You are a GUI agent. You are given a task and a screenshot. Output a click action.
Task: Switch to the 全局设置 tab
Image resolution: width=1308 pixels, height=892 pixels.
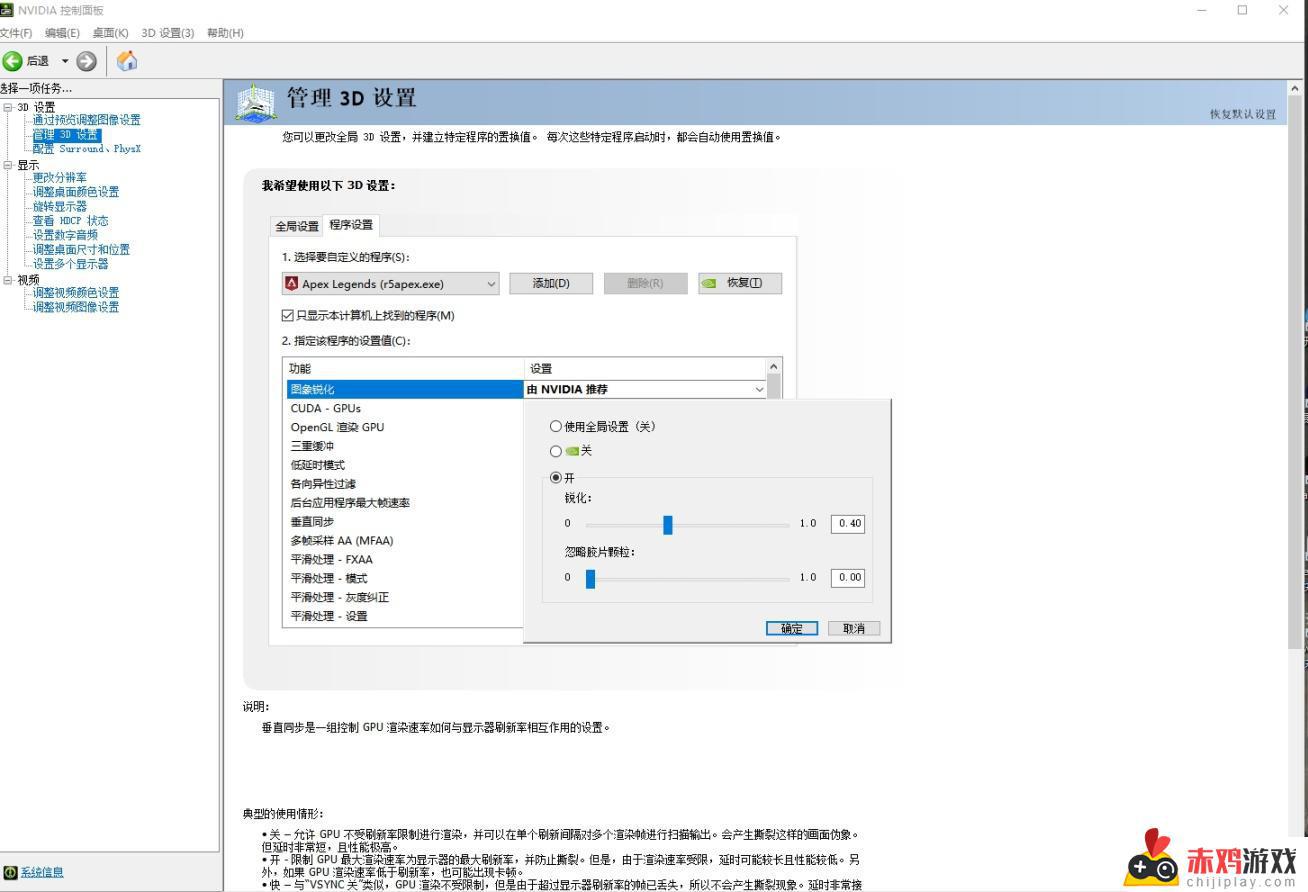pyautogui.click(x=297, y=226)
